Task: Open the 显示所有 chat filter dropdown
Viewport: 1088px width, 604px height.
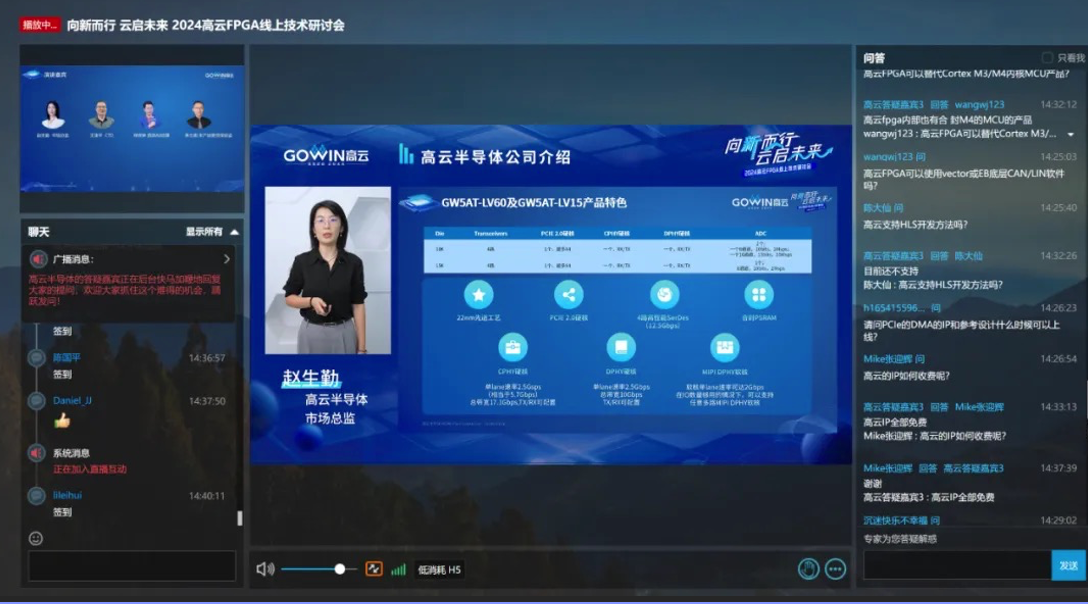Action: tap(212, 232)
